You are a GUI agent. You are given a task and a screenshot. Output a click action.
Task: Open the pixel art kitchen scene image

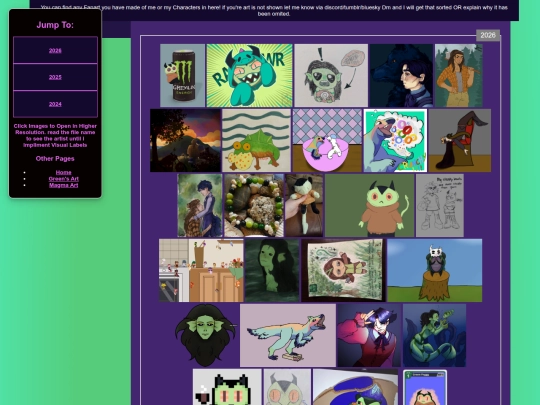[201, 270]
